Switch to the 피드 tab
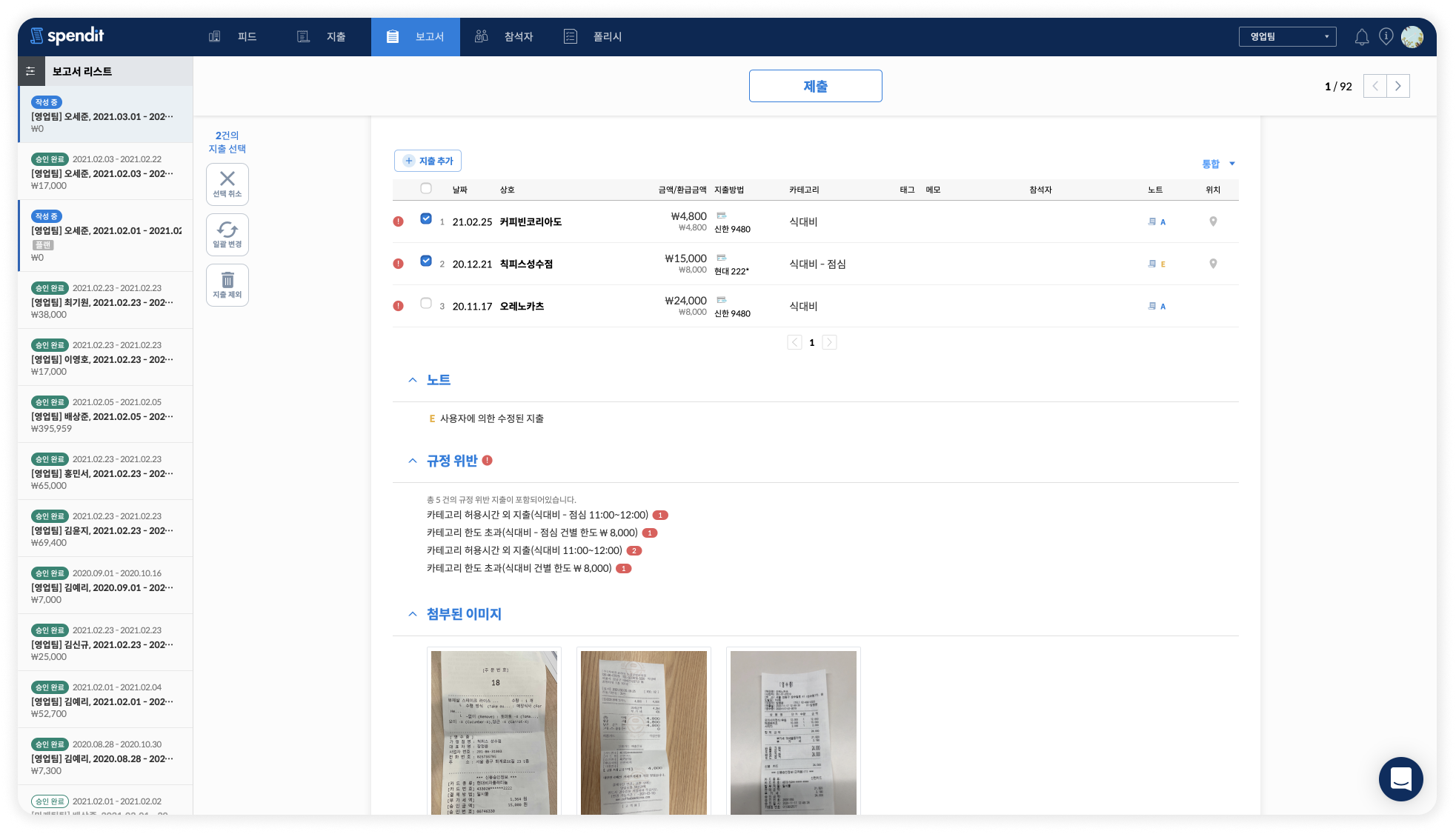The width and height of the screenshot is (1456, 834). click(x=239, y=36)
